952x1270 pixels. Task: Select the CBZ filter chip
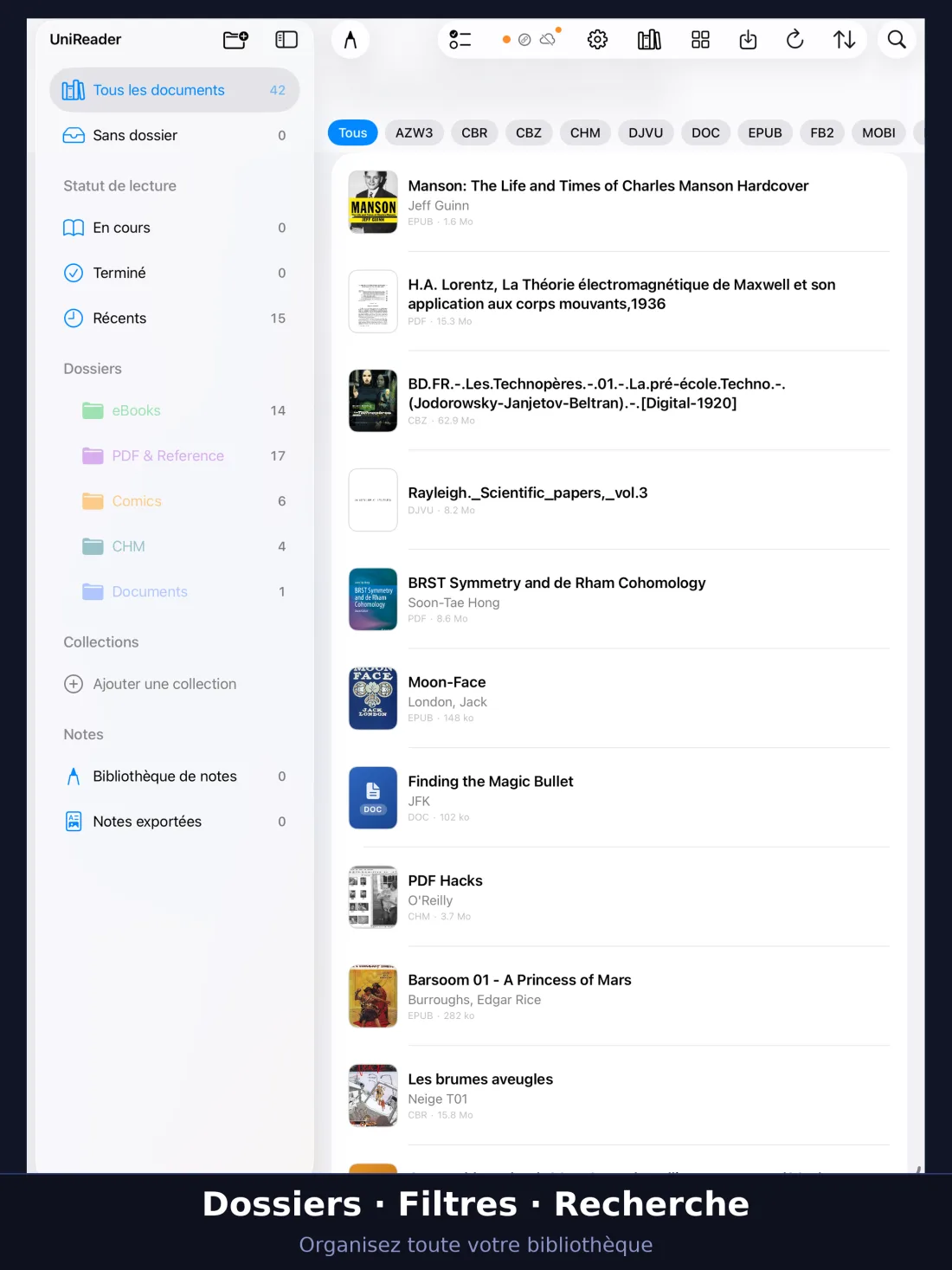tap(529, 132)
